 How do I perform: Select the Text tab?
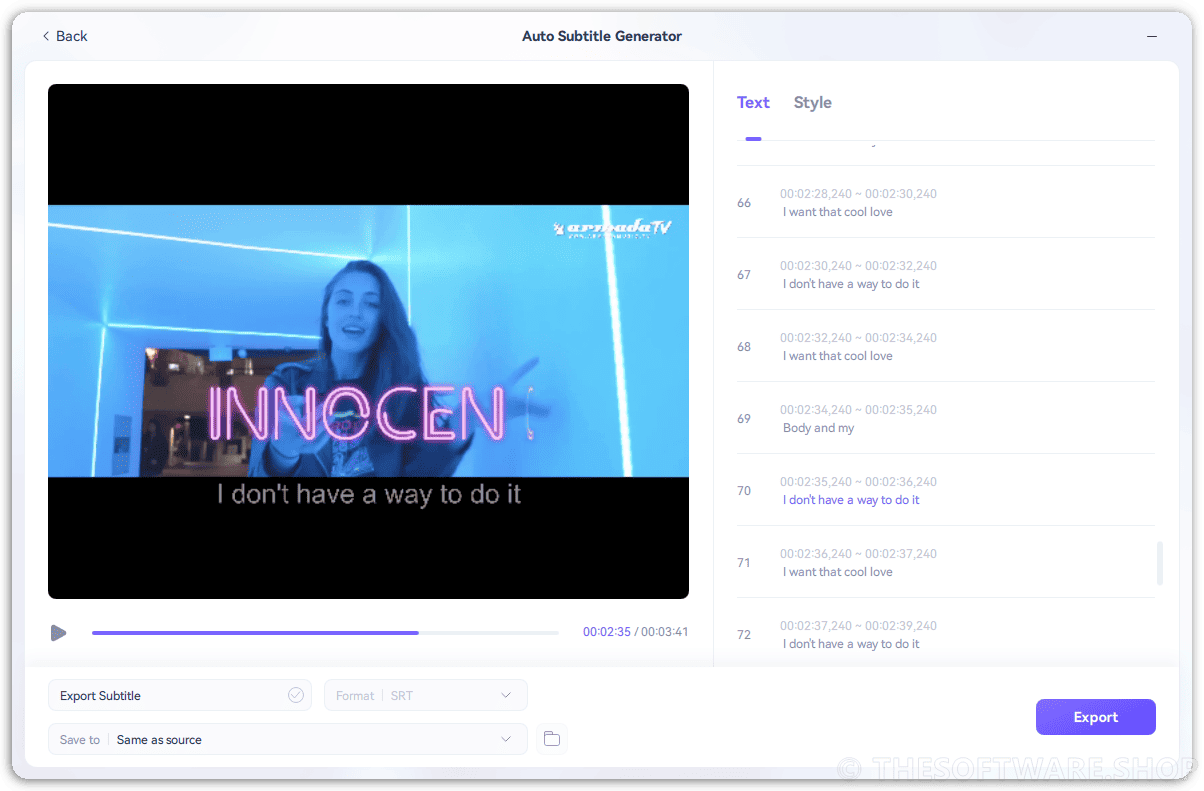tap(753, 102)
